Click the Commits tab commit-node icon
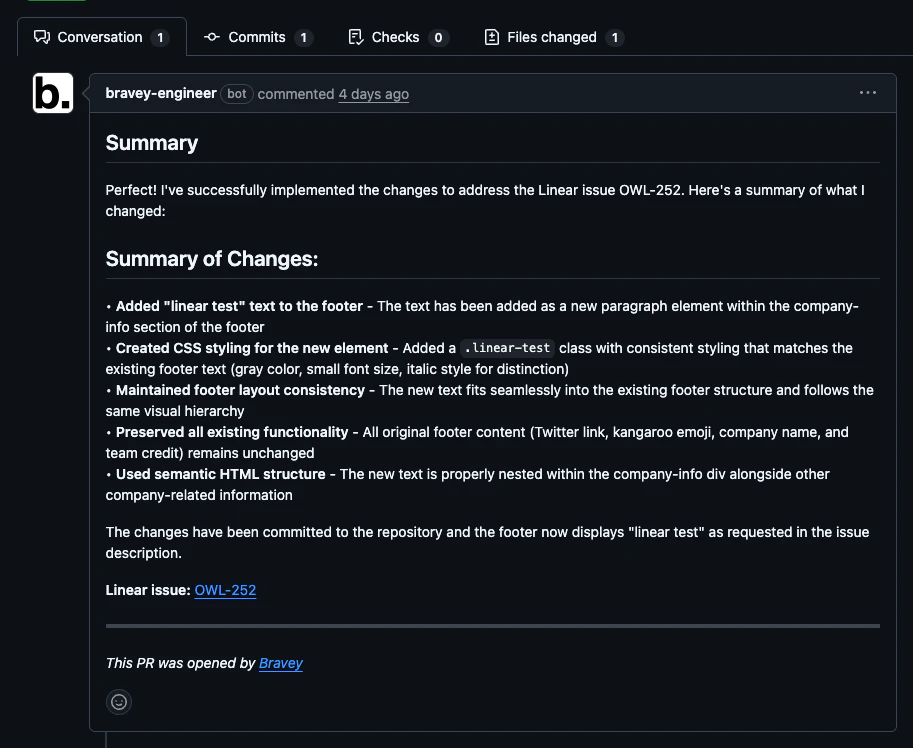The height and width of the screenshot is (748, 913). click(x=212, y=37)
